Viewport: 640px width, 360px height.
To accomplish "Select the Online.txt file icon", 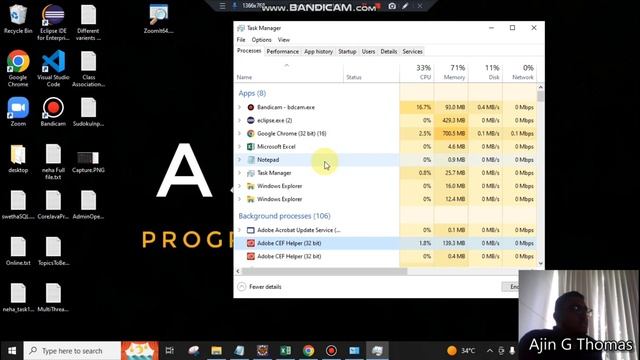I will 18,251.
